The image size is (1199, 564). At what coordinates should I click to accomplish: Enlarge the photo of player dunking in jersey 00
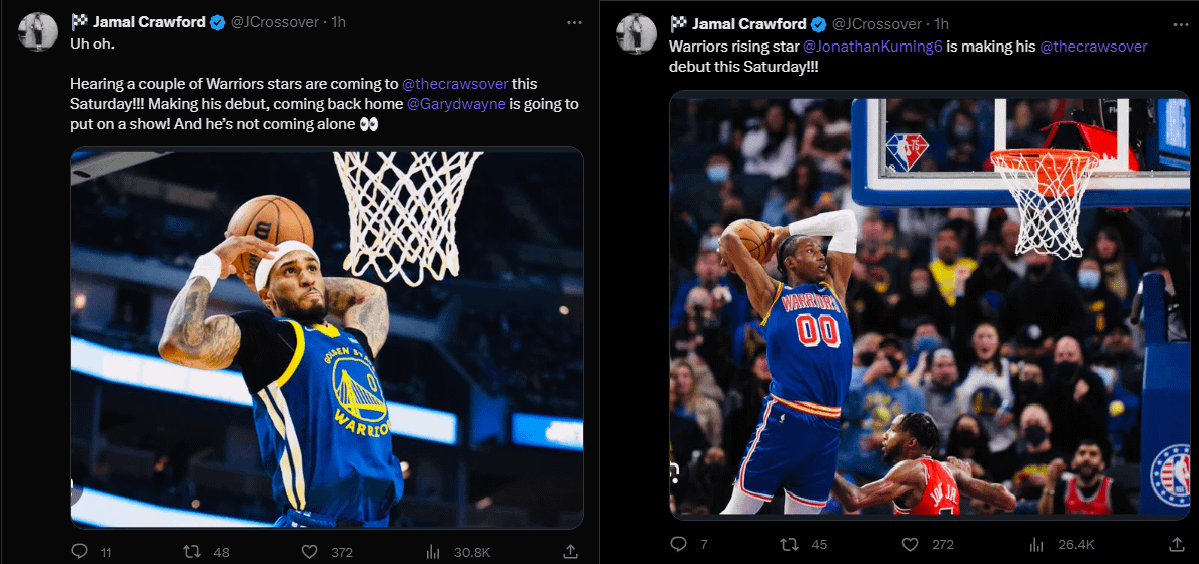coord(928,305)
